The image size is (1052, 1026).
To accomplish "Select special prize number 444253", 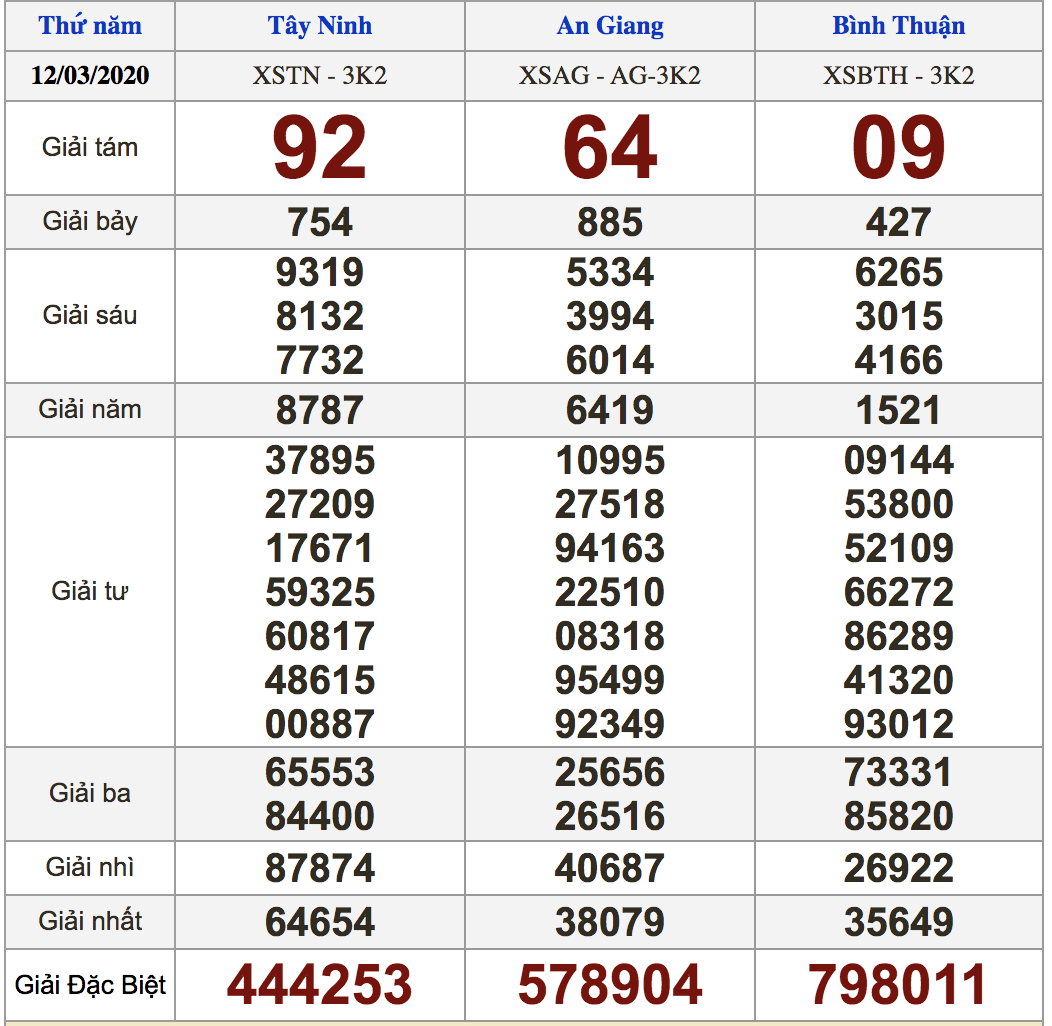I will click(x=320, y=985).
